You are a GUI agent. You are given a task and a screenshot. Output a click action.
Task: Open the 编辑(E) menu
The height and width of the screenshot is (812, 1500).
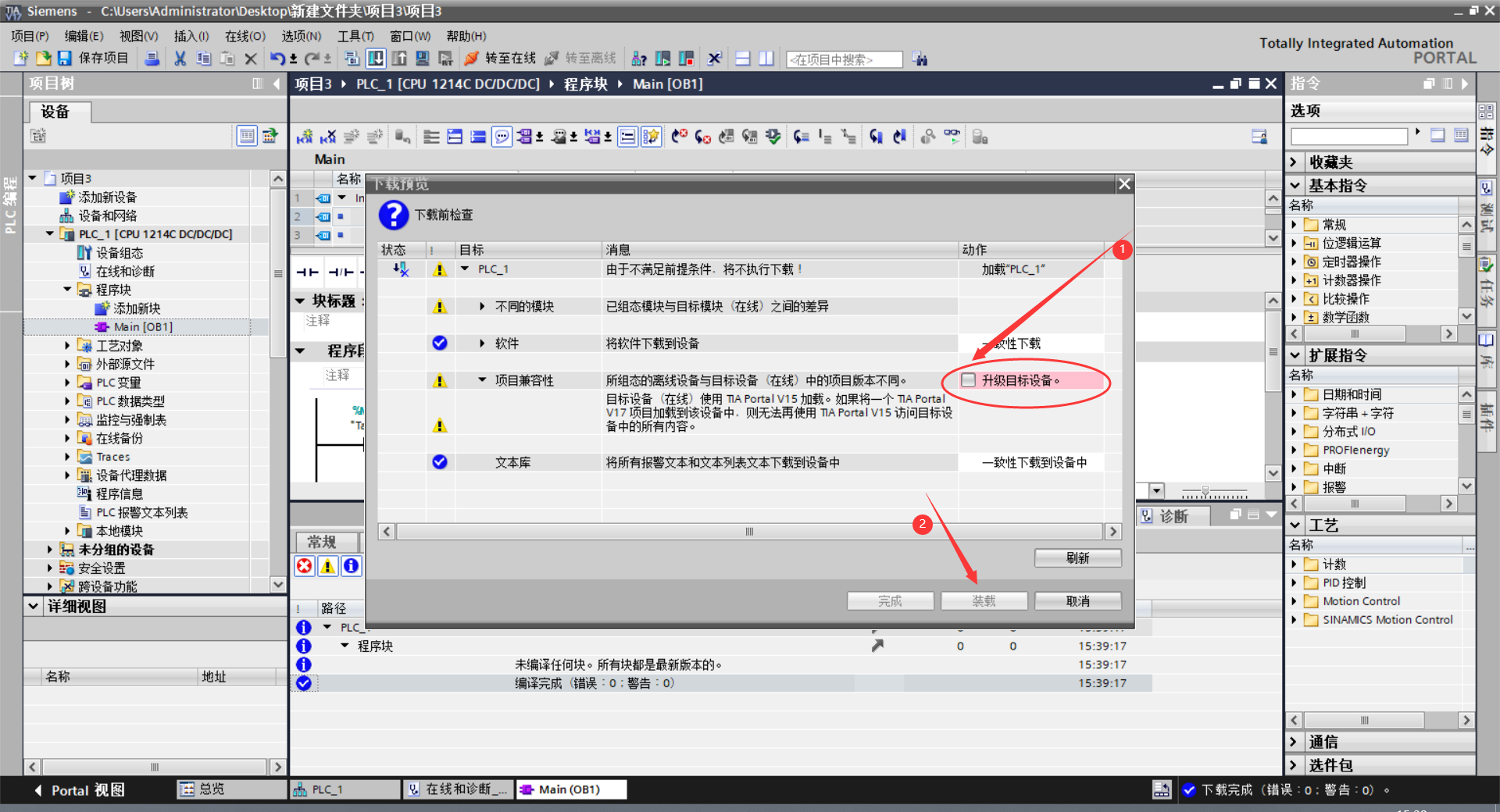pyautogui.click(x=84, y=36)
